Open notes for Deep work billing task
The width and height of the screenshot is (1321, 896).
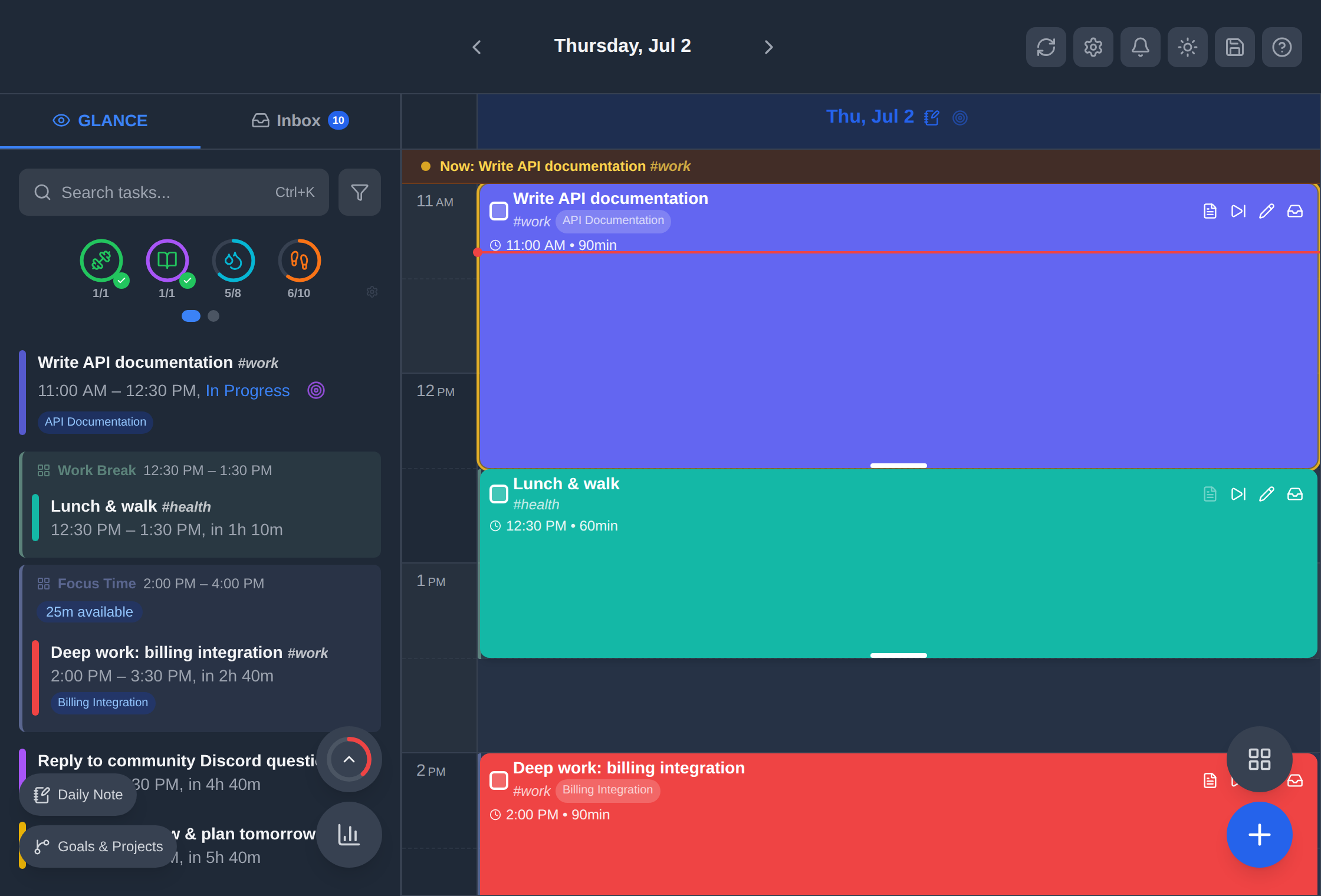(1210, 780)
